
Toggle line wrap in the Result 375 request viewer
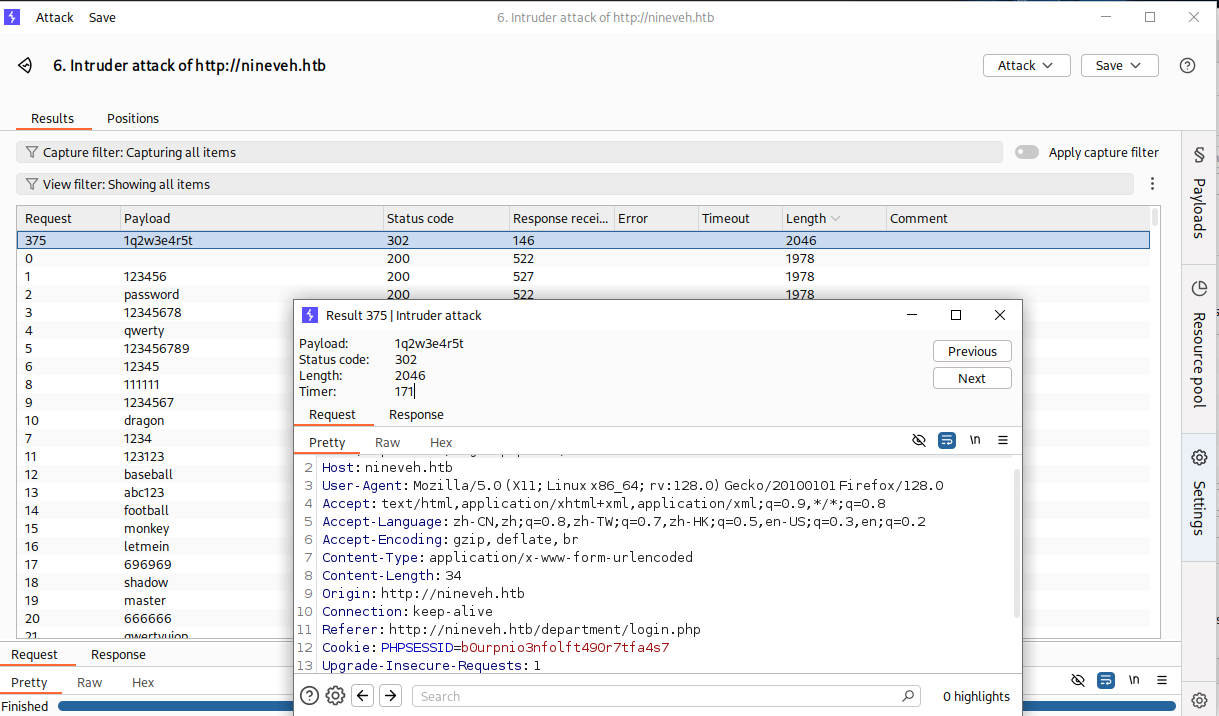[x=947, y=440]
